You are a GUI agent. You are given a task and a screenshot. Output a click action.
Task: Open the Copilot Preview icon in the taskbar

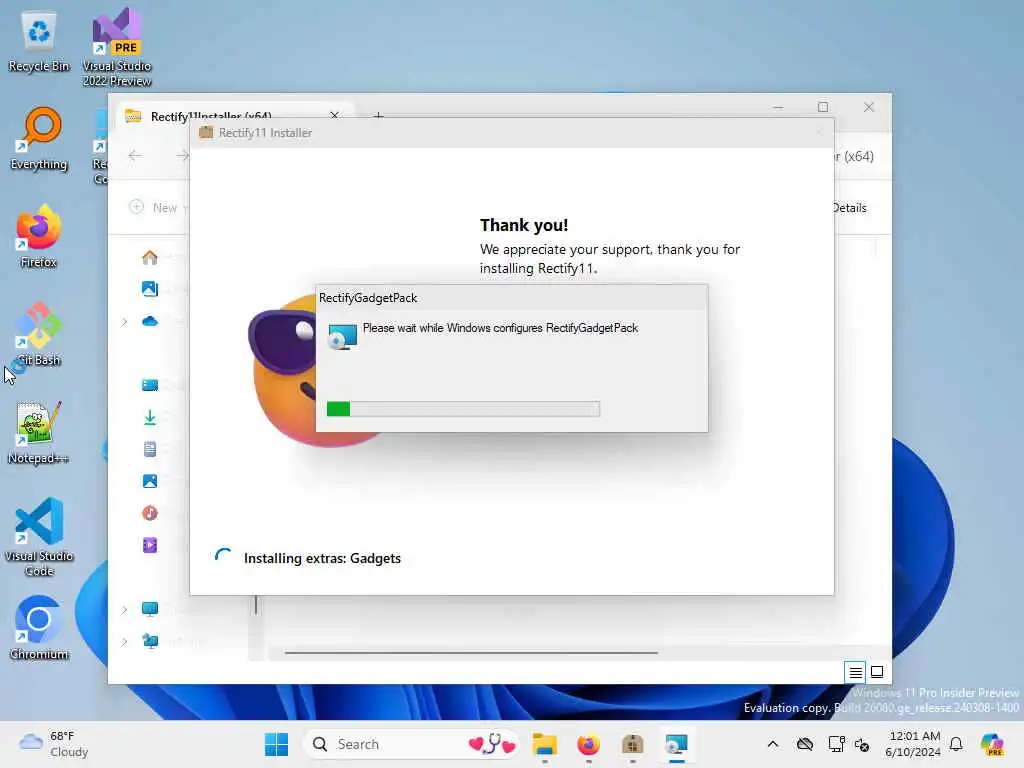(x=992, y=744)
